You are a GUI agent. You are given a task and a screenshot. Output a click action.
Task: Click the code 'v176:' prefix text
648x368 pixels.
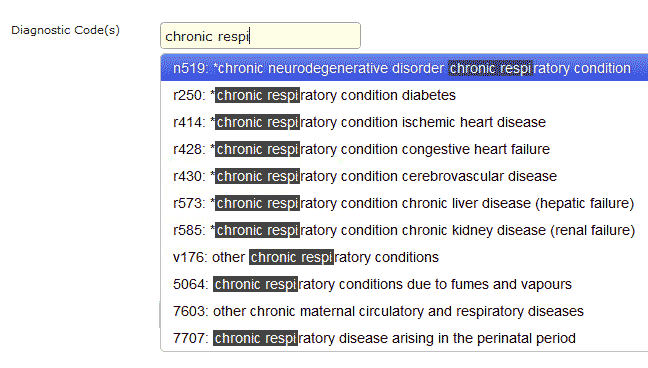click(x=190, y=257)
